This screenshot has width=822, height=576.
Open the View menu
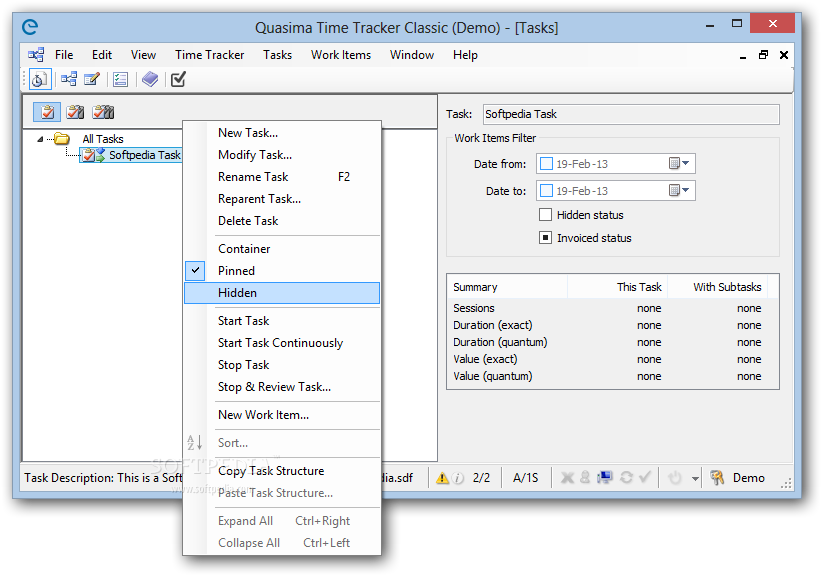pyautogui.click(x=143, y=55)
